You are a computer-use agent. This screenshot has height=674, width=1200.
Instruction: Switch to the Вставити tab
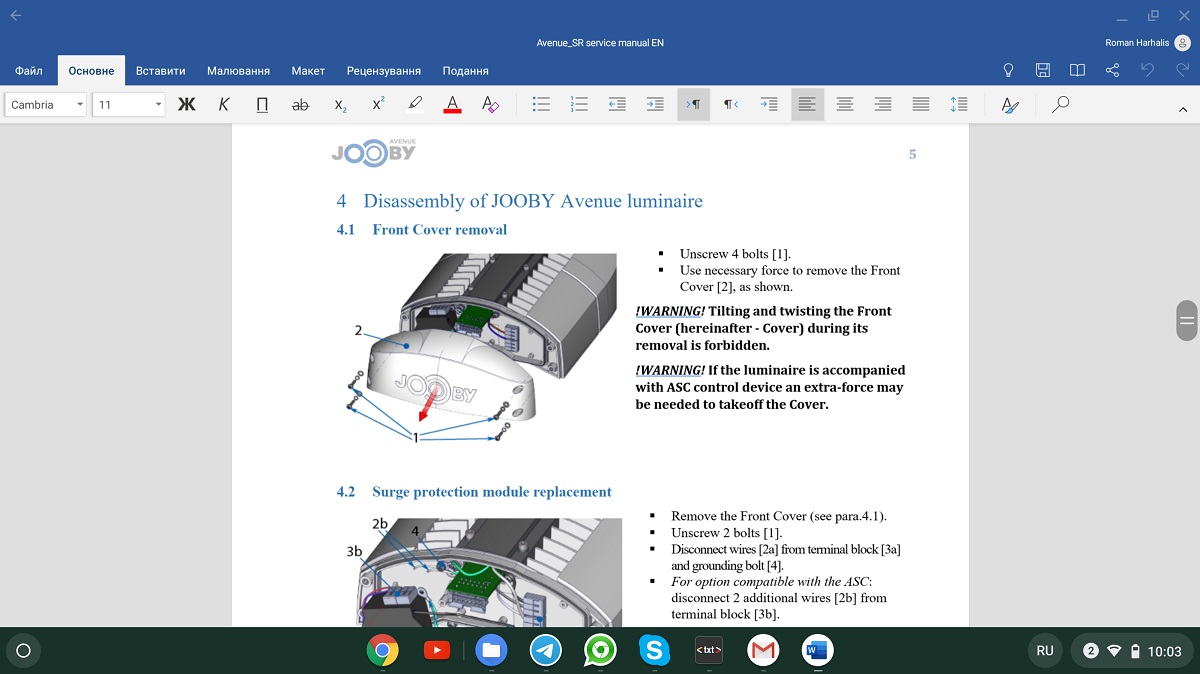tap(161, 71)
